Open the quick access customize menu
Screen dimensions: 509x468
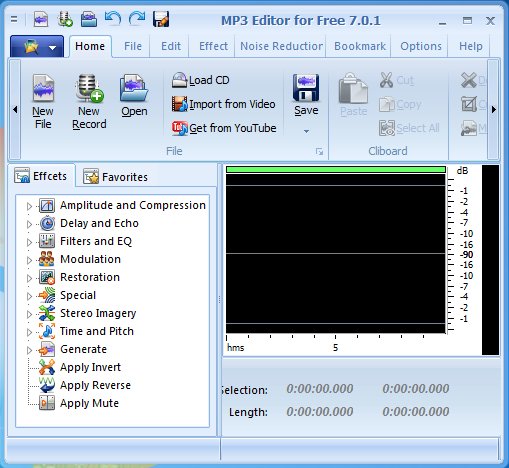pos(14,20)
